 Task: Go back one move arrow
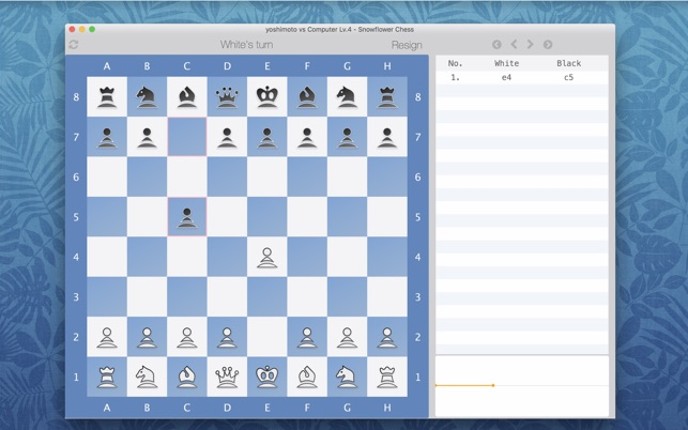[514, 44]
